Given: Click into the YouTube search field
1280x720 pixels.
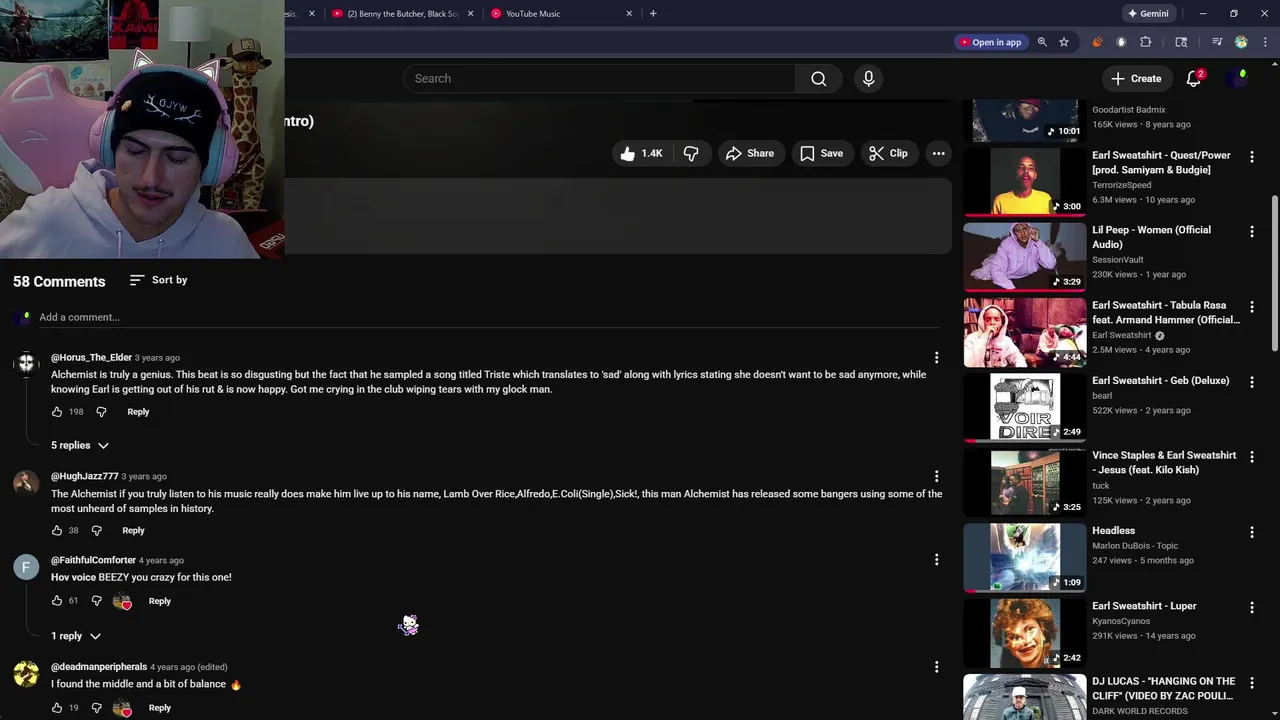Looking at the screenshot, I should [x=600, y=79].
